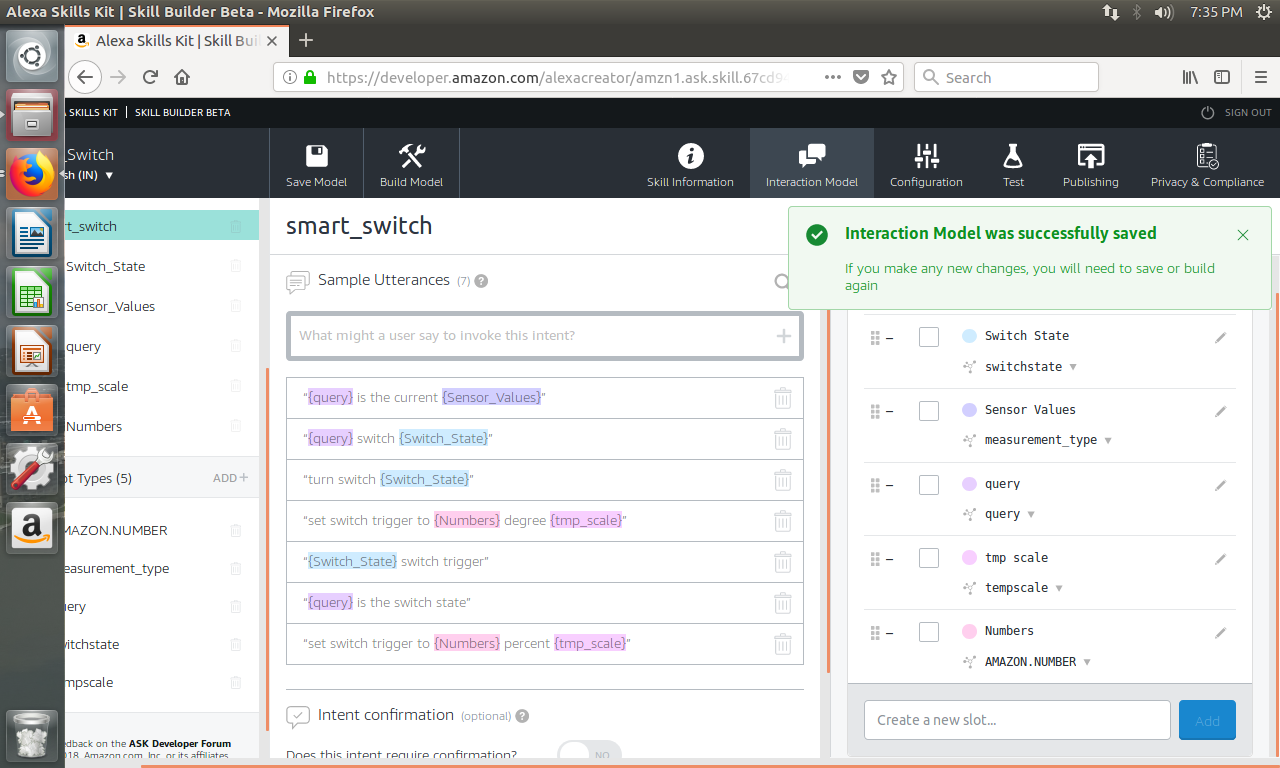The image size is (1280, 768).
Task: Click the Build Model icon
Action: (x=412, y=156)
